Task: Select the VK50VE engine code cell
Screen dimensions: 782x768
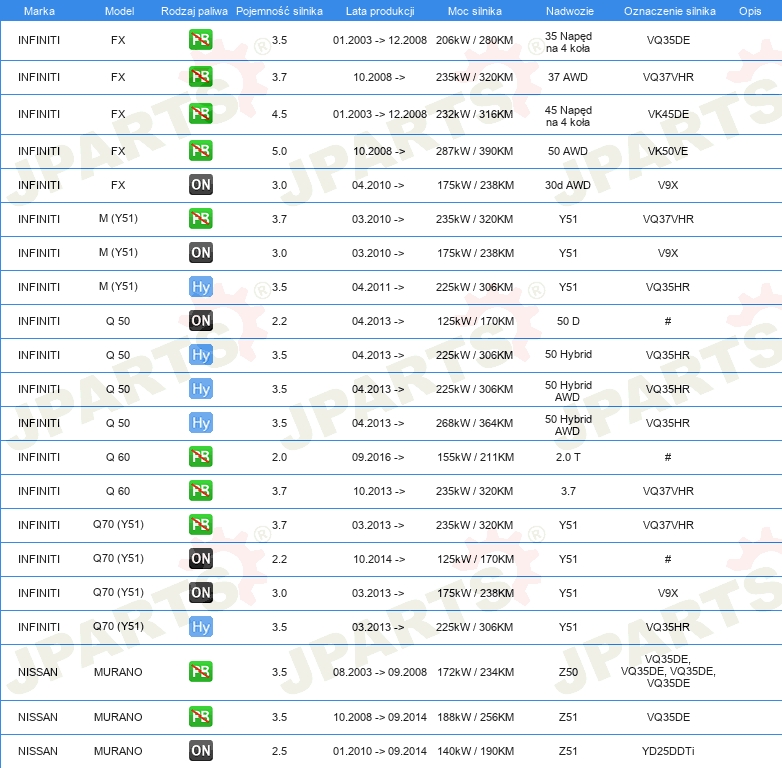Action: 668,151
